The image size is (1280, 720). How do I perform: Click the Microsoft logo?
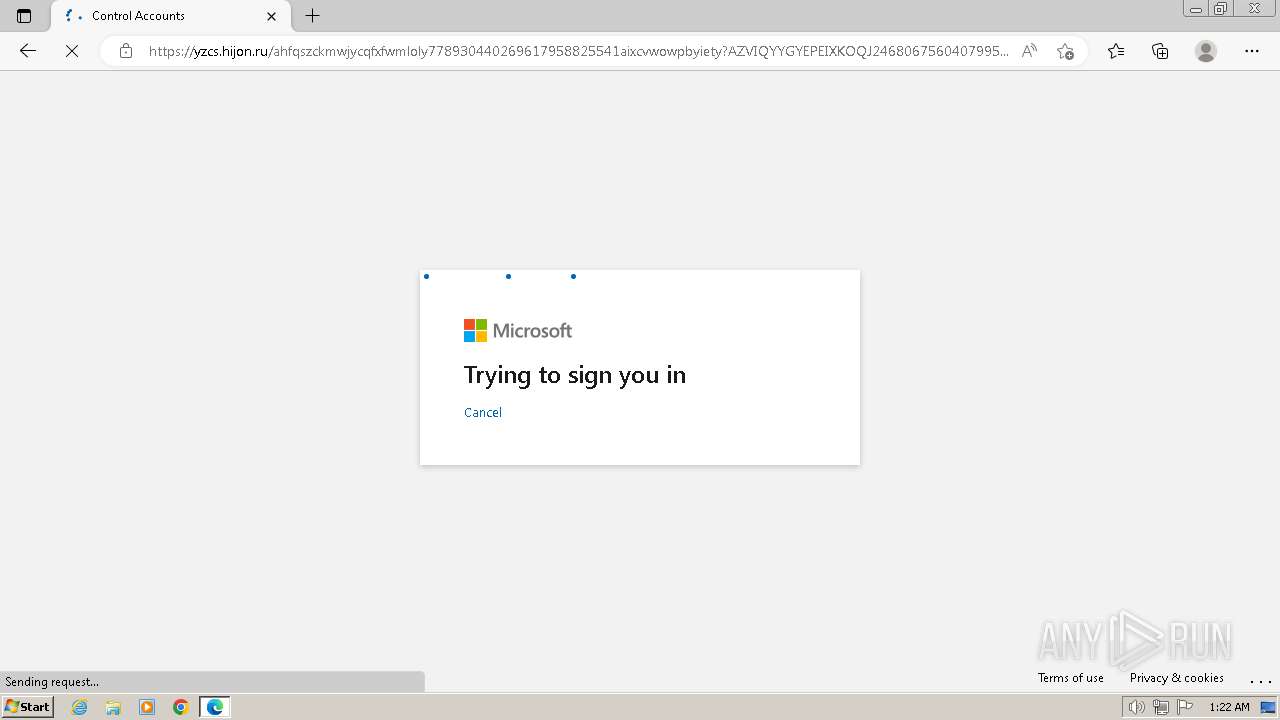point(518,331)
